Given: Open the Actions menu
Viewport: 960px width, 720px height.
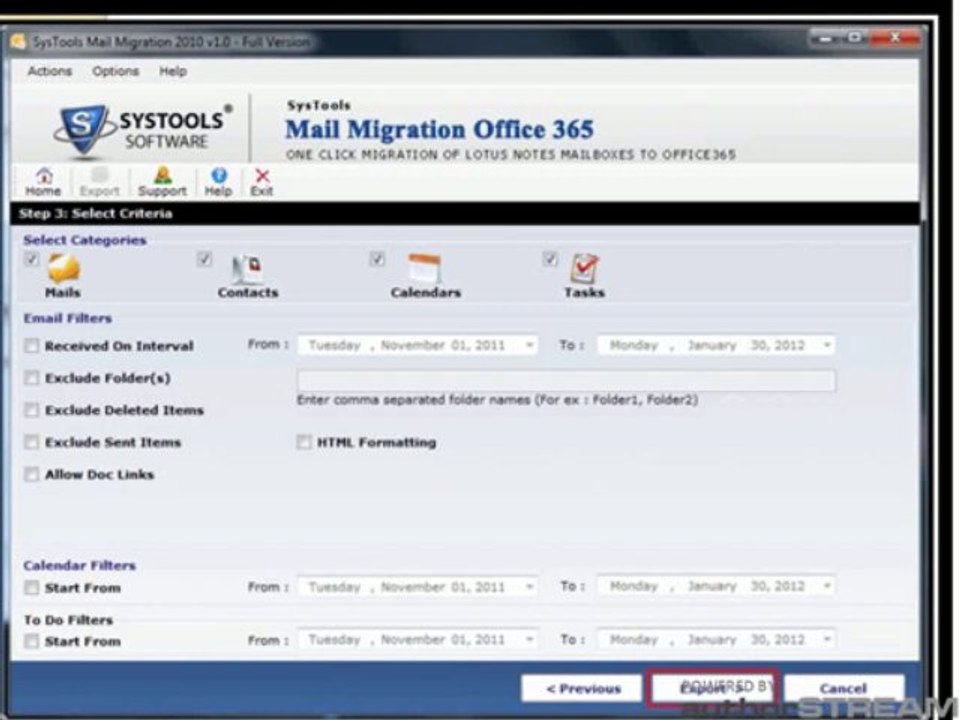Looking at the screenshot, I should pos(50,71).
